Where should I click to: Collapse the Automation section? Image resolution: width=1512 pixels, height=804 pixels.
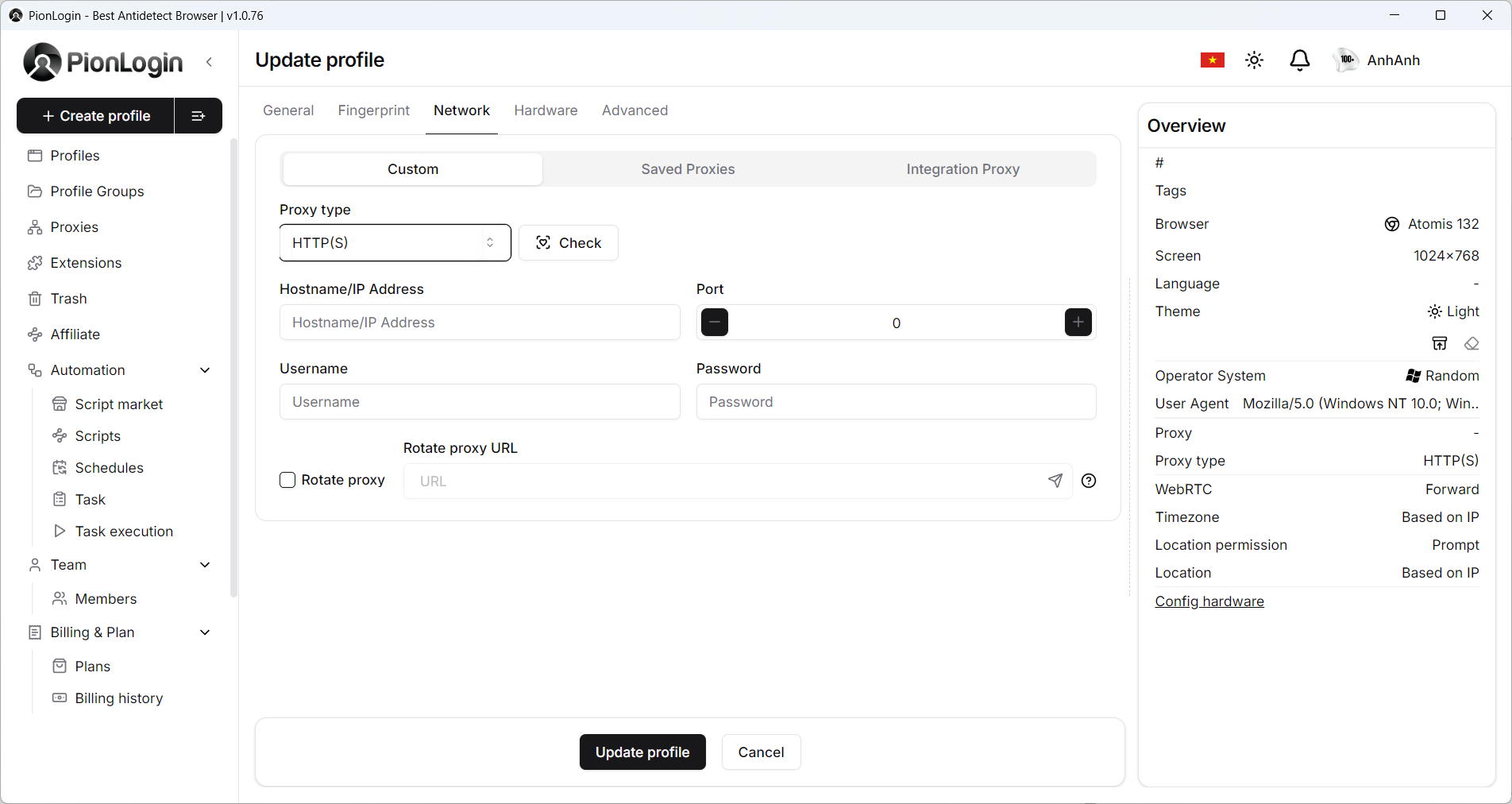(205, 370)
